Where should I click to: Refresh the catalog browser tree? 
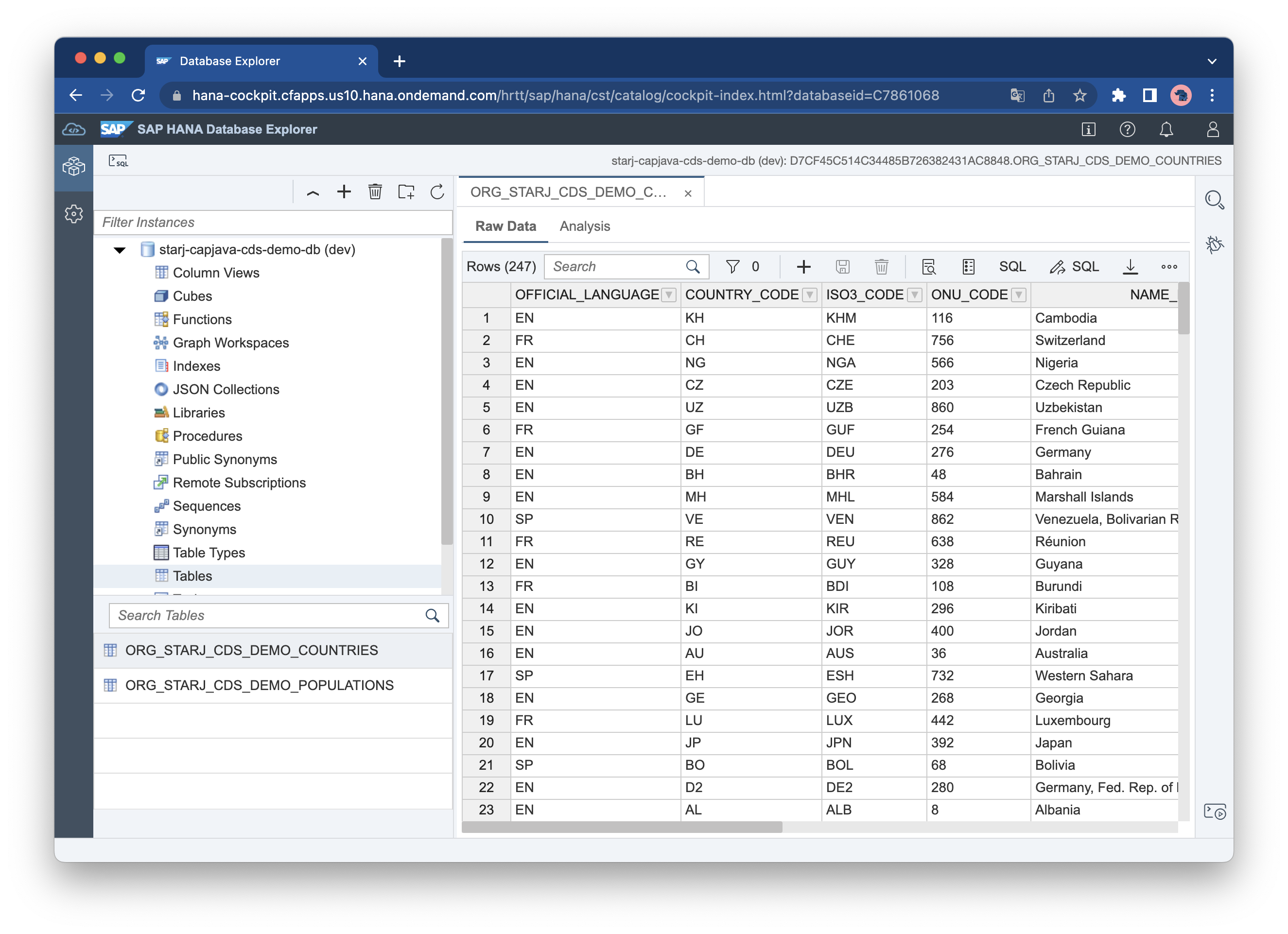[x=437, y=192]
